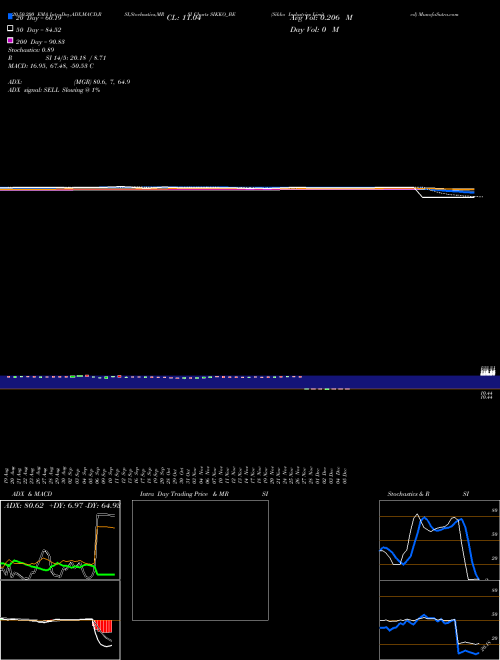Click the date labels along the time axis
Image resolution: width=500 pixels, height=660 pixels.
176,476
